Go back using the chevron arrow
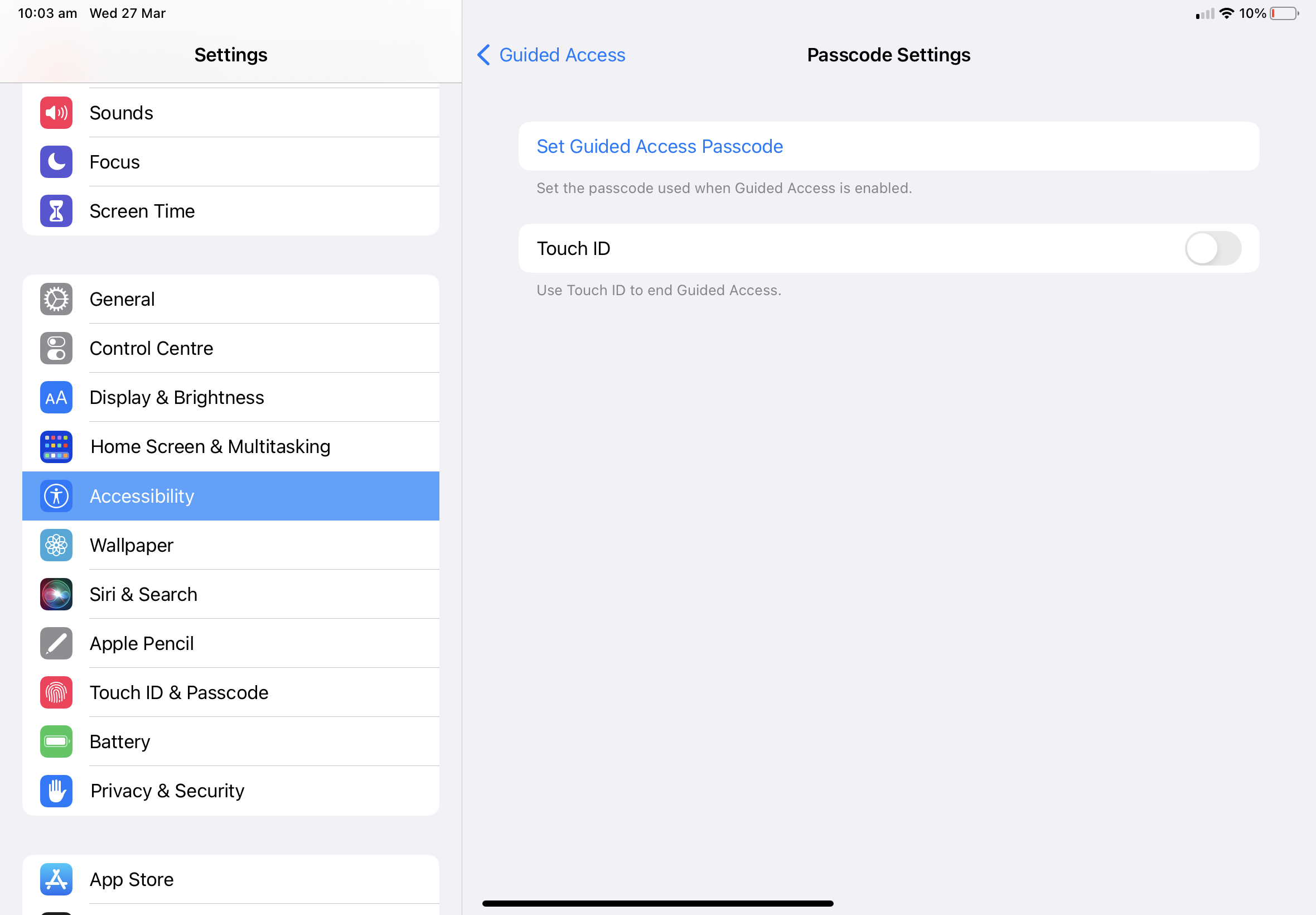 click(x=483, y=55)
